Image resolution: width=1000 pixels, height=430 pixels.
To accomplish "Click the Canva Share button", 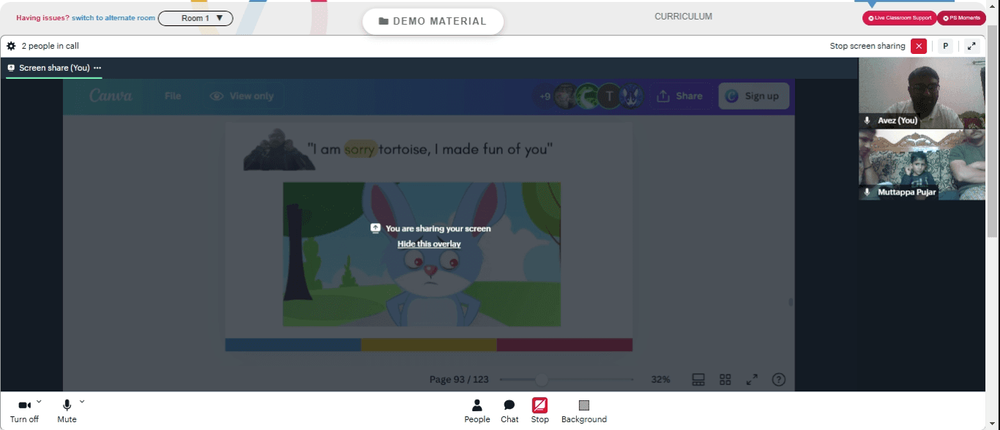I will [x=680, y=96].
